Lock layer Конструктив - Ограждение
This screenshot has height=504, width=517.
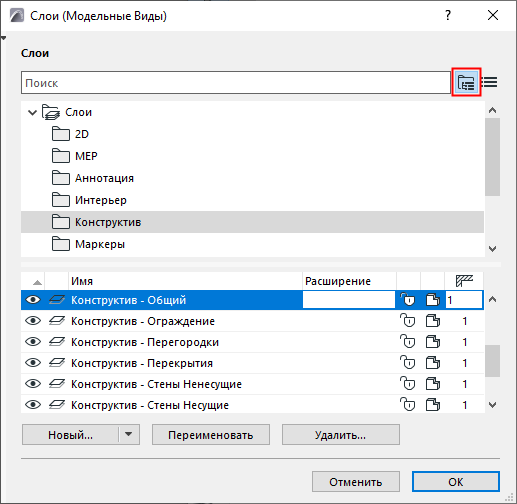pyautogui.click(x=408, y=320)
